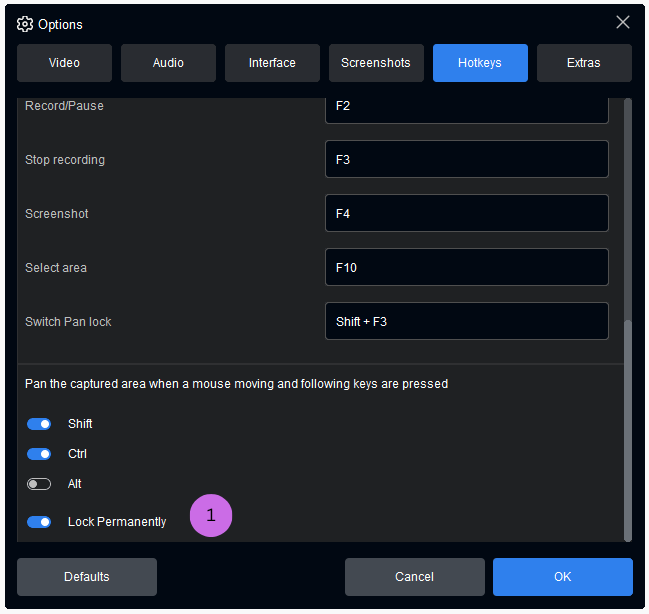The width and height of the screenshot is (649, 614).
Task: Open the Extras tab
Action: 584,63
